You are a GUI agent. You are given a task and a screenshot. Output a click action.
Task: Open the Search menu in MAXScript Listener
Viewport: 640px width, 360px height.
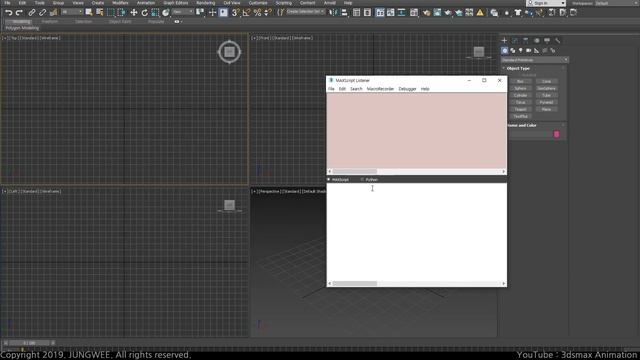coord(356,89)
